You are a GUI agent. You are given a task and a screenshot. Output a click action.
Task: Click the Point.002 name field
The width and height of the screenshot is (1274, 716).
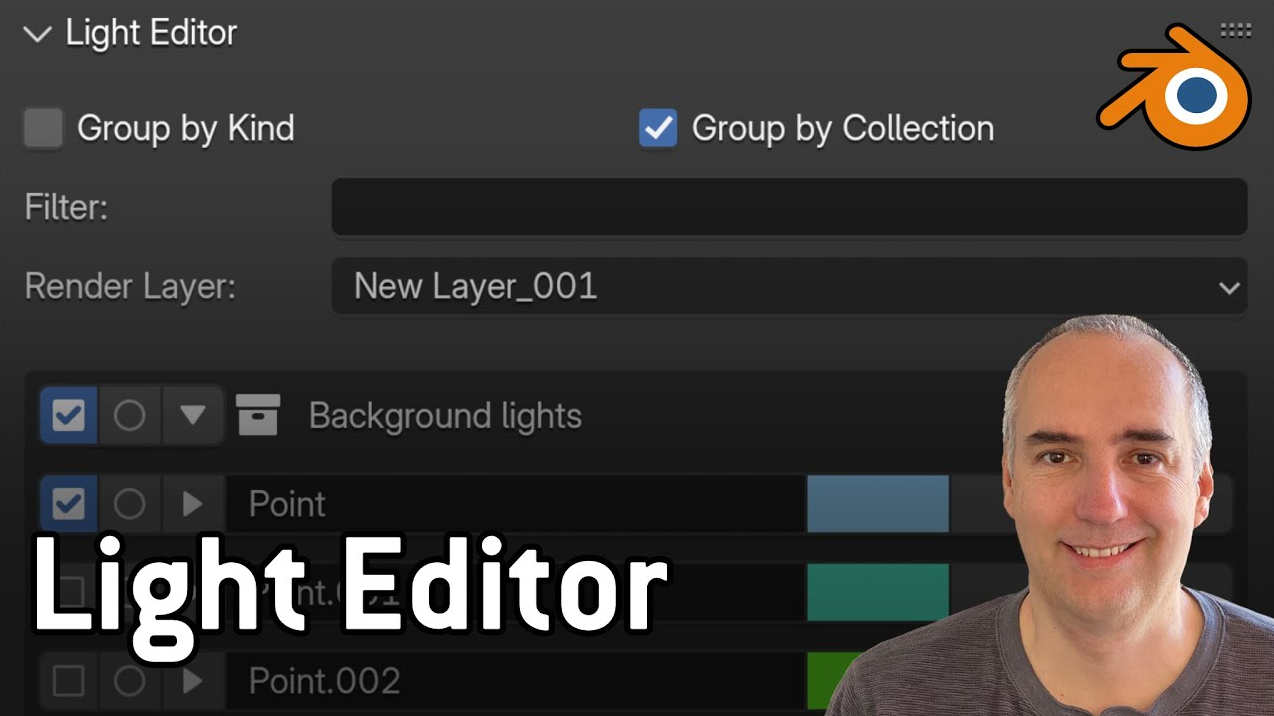point(515,681)
